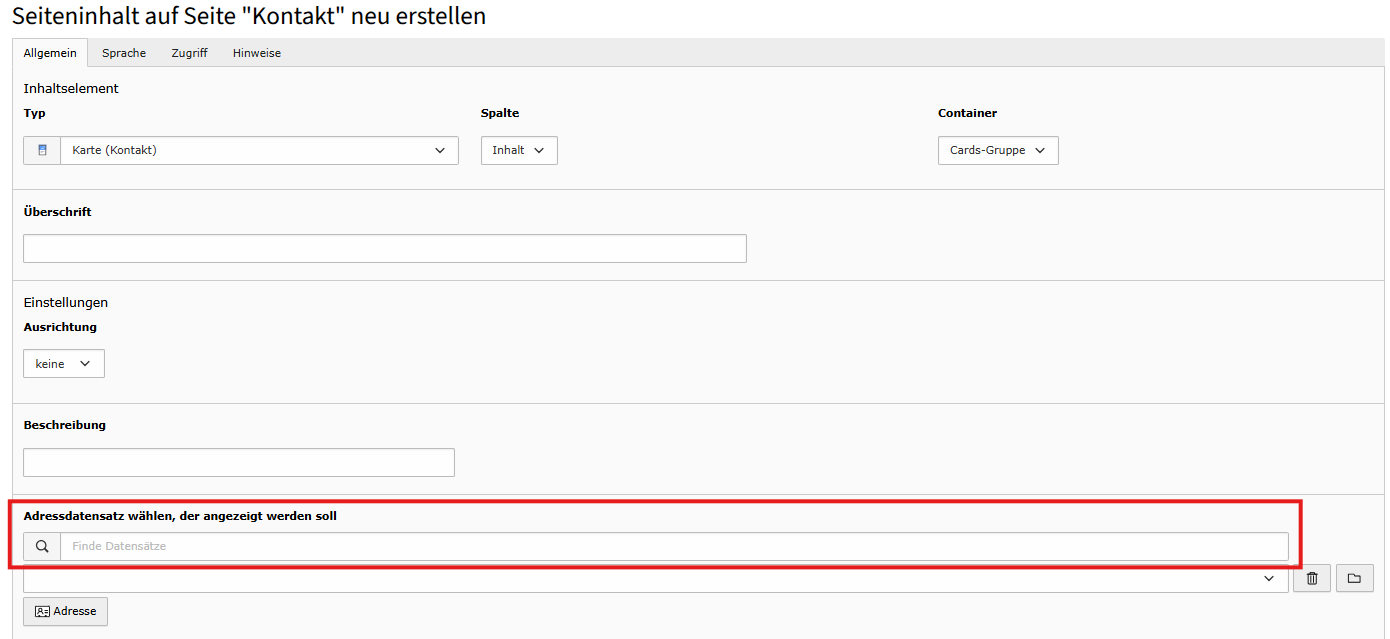Viewport: 1390px width, 639px height.
Task: Click the Finde Datensätze search field
Action: 673,546
